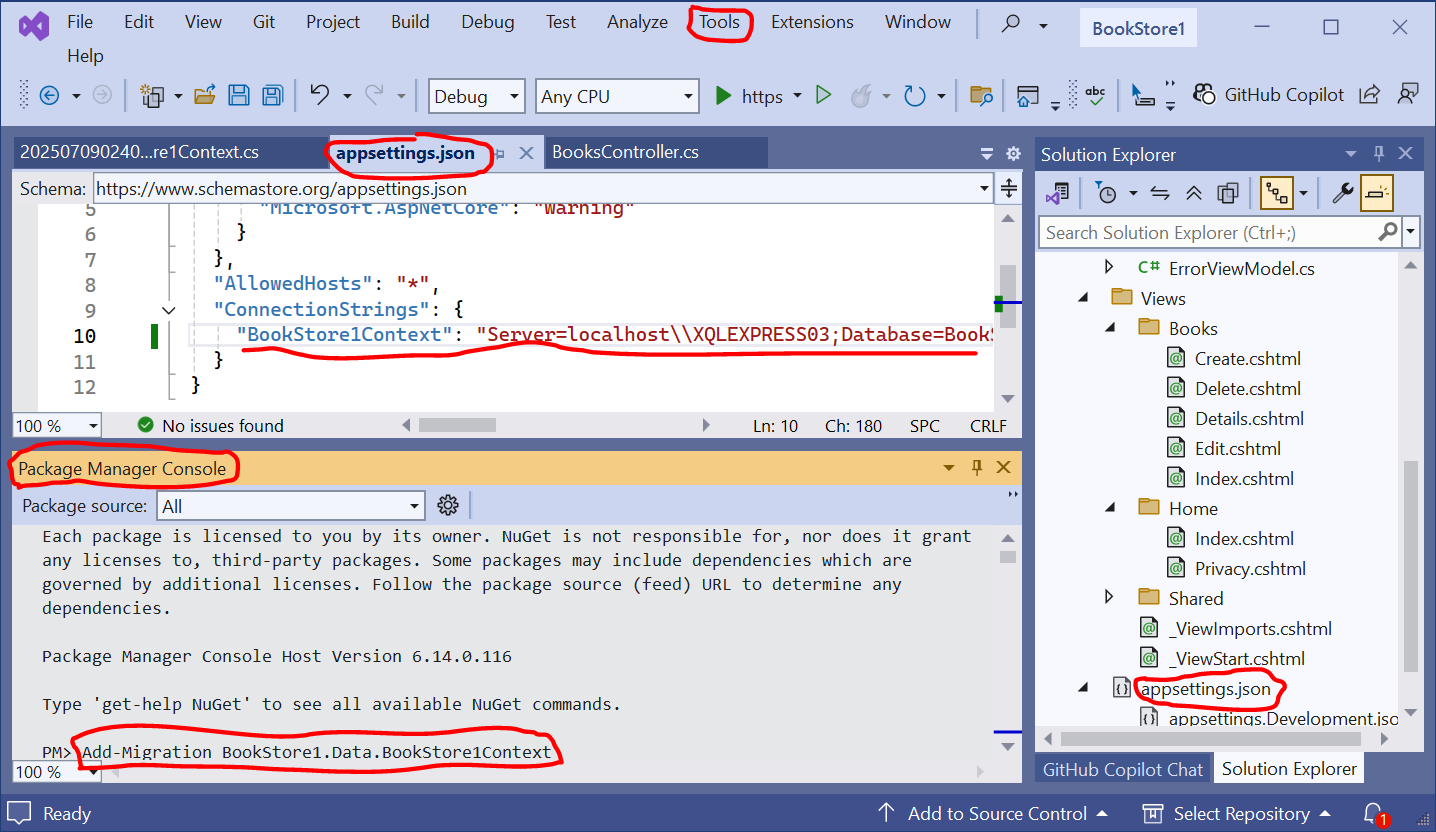The width and height of the screenshot is (1436, 832).
Task: Save the current file using the single-disk icon
Action: point(239,96)
